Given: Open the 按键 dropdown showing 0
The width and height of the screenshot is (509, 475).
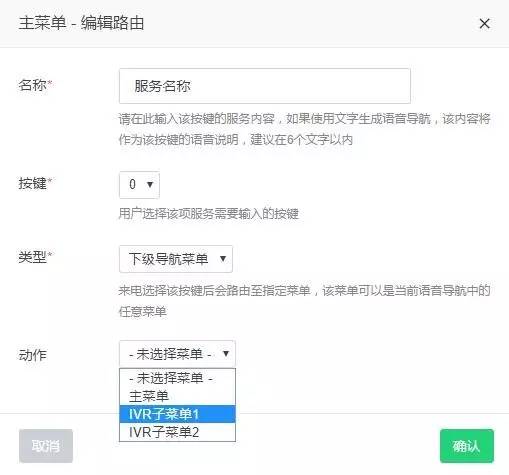Looking at the screenshot, I should pos(139,185).
